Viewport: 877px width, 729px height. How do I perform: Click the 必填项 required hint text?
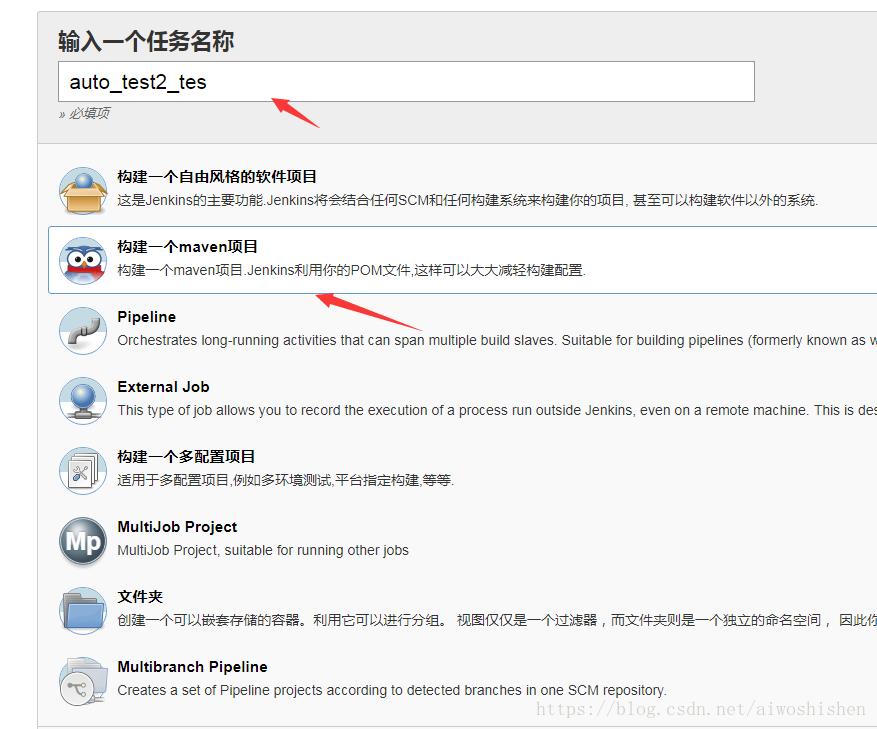tap(84, 114)
